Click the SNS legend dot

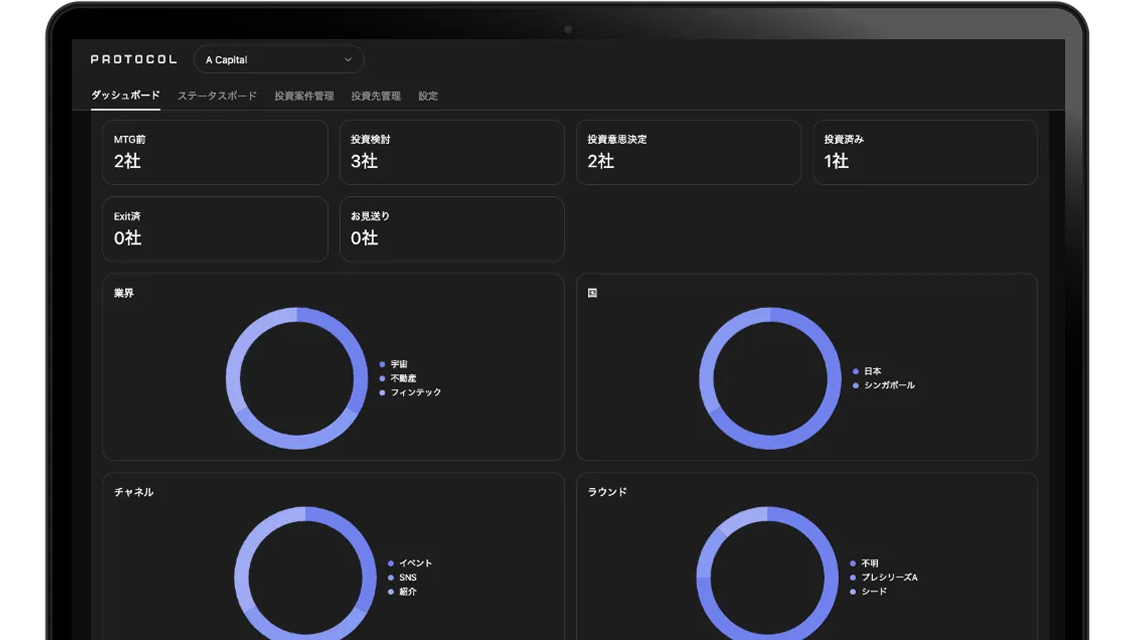click(x=391, y=577)
